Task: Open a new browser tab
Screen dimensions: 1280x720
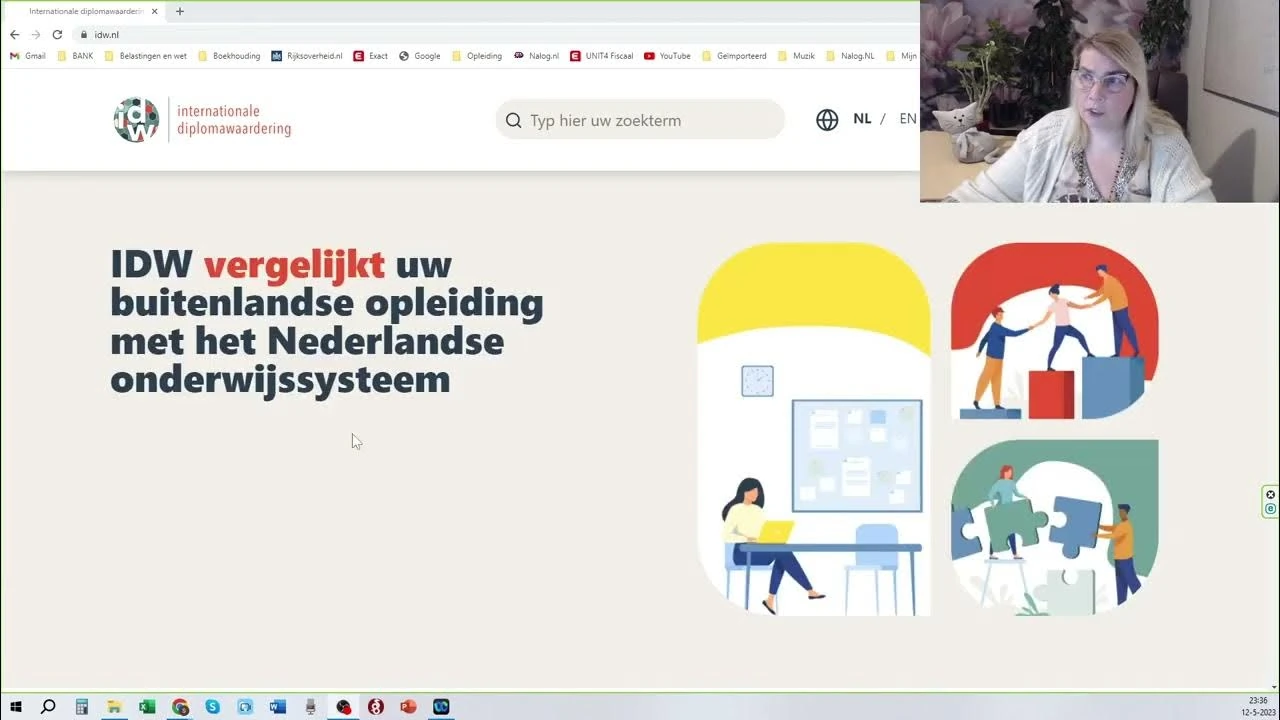Action: point(180,11)
